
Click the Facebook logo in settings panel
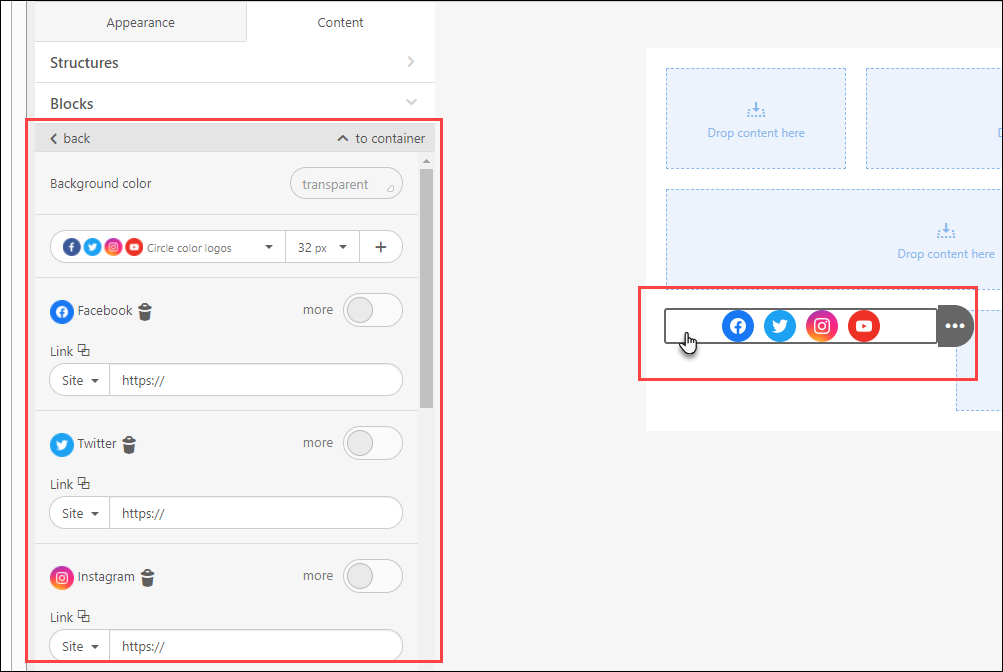pyautogui.click(x=62, y=312)
